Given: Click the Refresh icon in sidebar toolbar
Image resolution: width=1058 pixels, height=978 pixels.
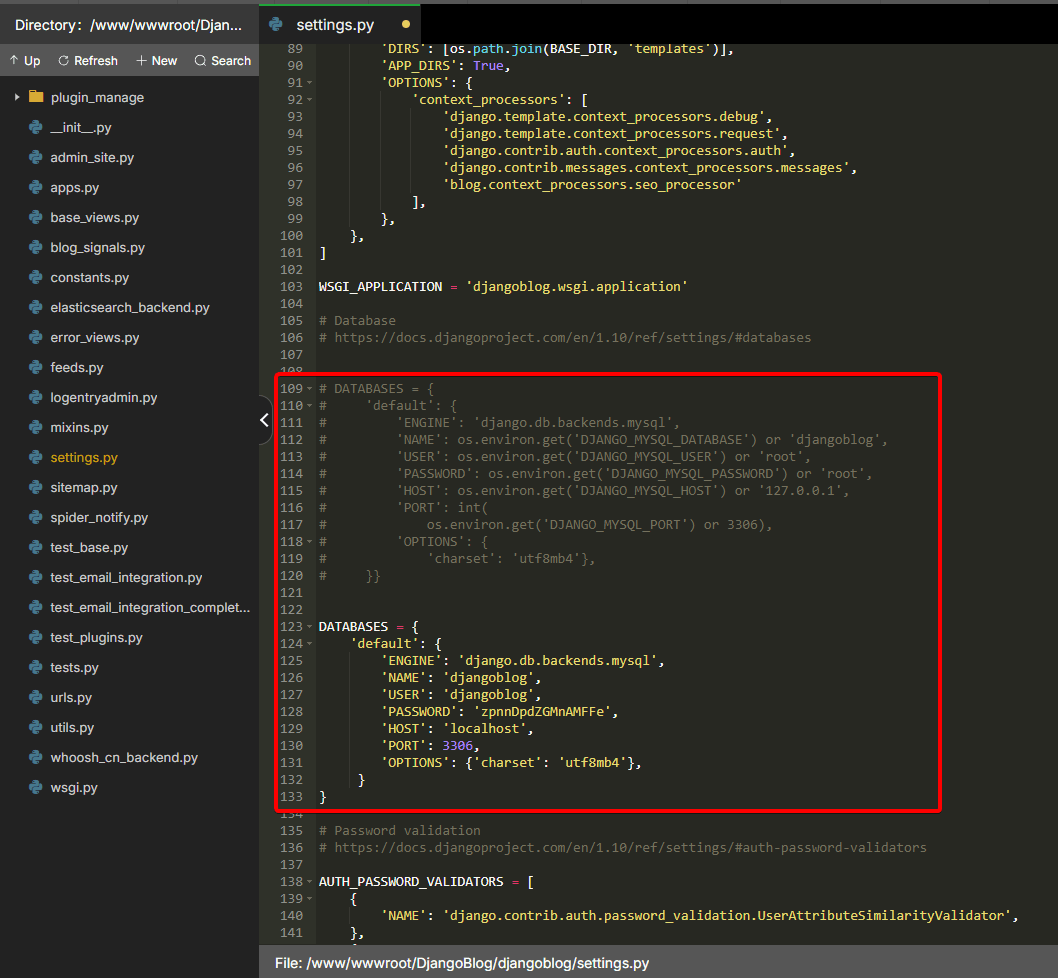Looking at the screenshot, I should click(64, 61).
